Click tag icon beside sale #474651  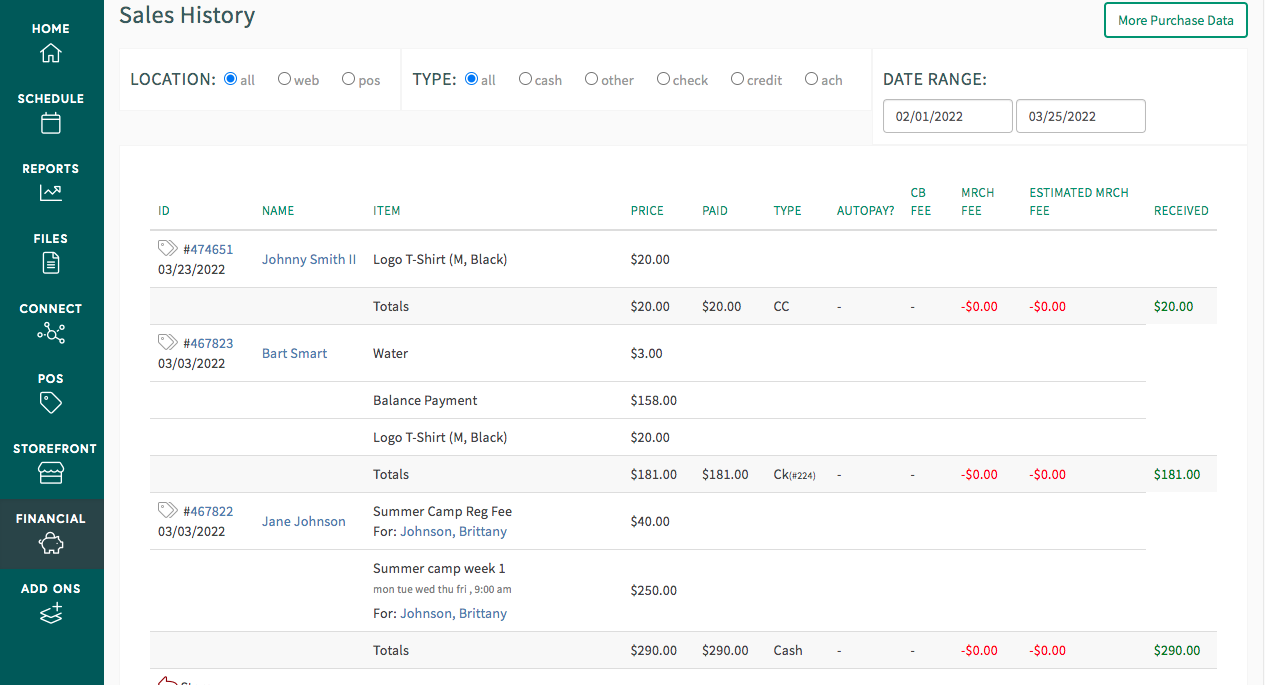click(167, 248)
